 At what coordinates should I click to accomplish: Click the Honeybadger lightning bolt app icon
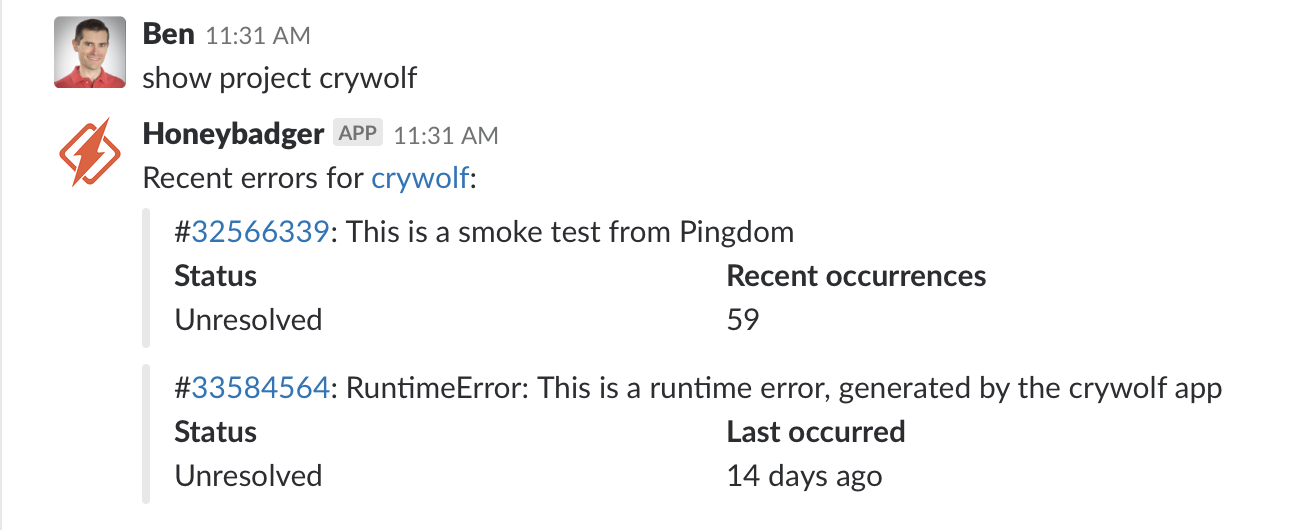click(90, 152)
